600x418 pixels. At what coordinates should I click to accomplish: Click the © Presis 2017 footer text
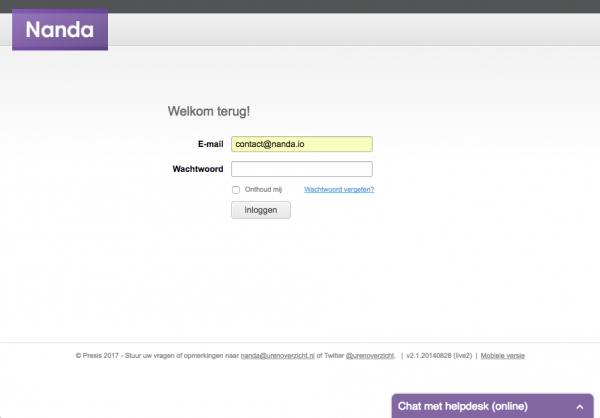click(97, 356)
